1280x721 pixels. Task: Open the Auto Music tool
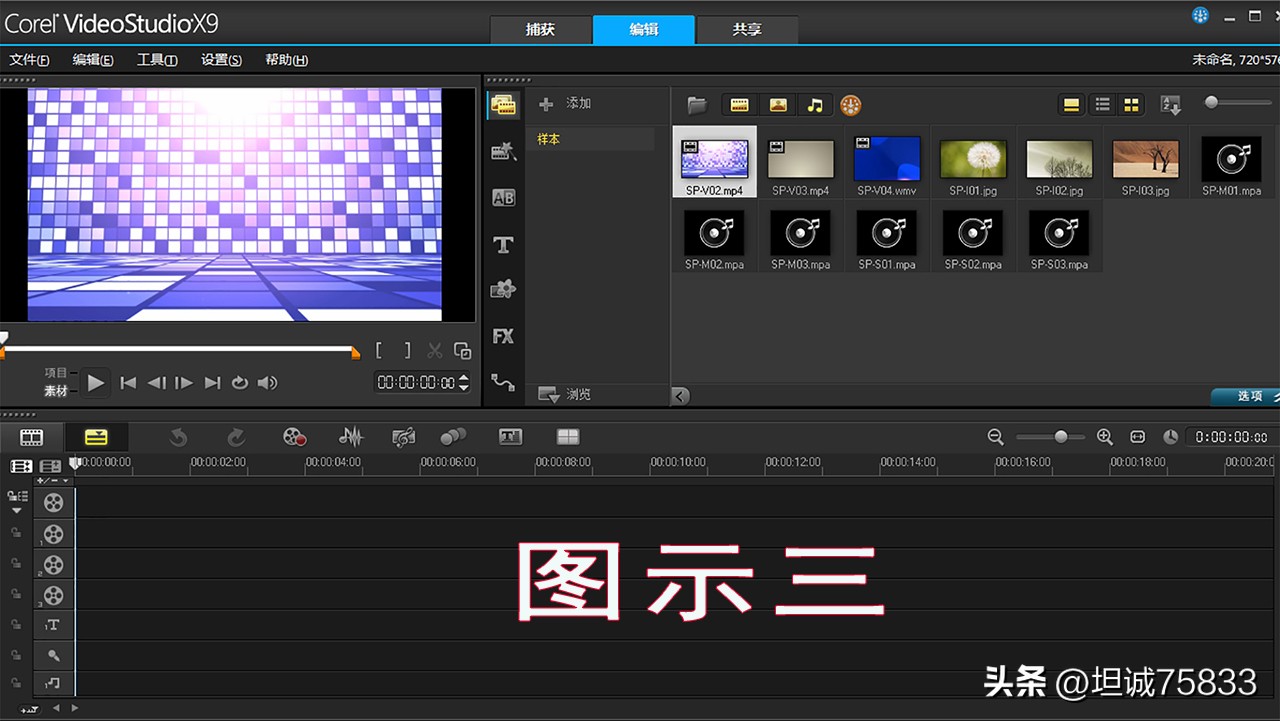pos(404,437)
